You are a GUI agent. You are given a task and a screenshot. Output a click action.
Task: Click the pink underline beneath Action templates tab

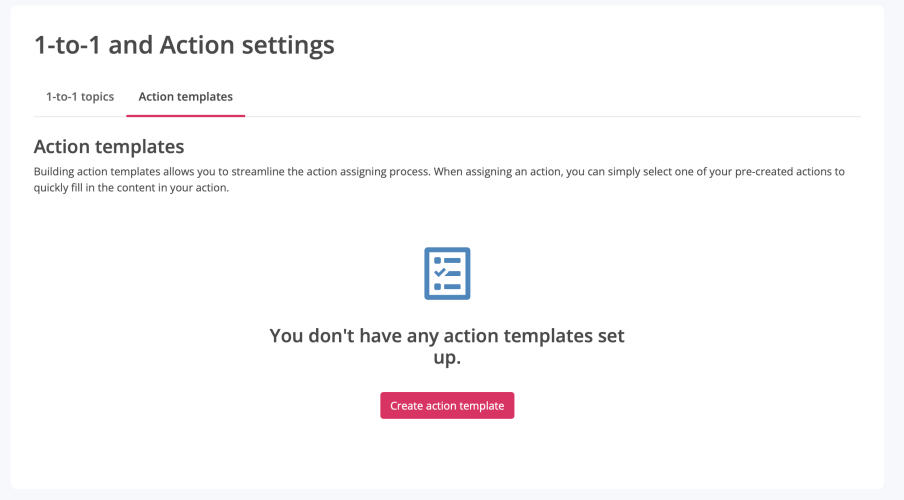click(185, 115)
